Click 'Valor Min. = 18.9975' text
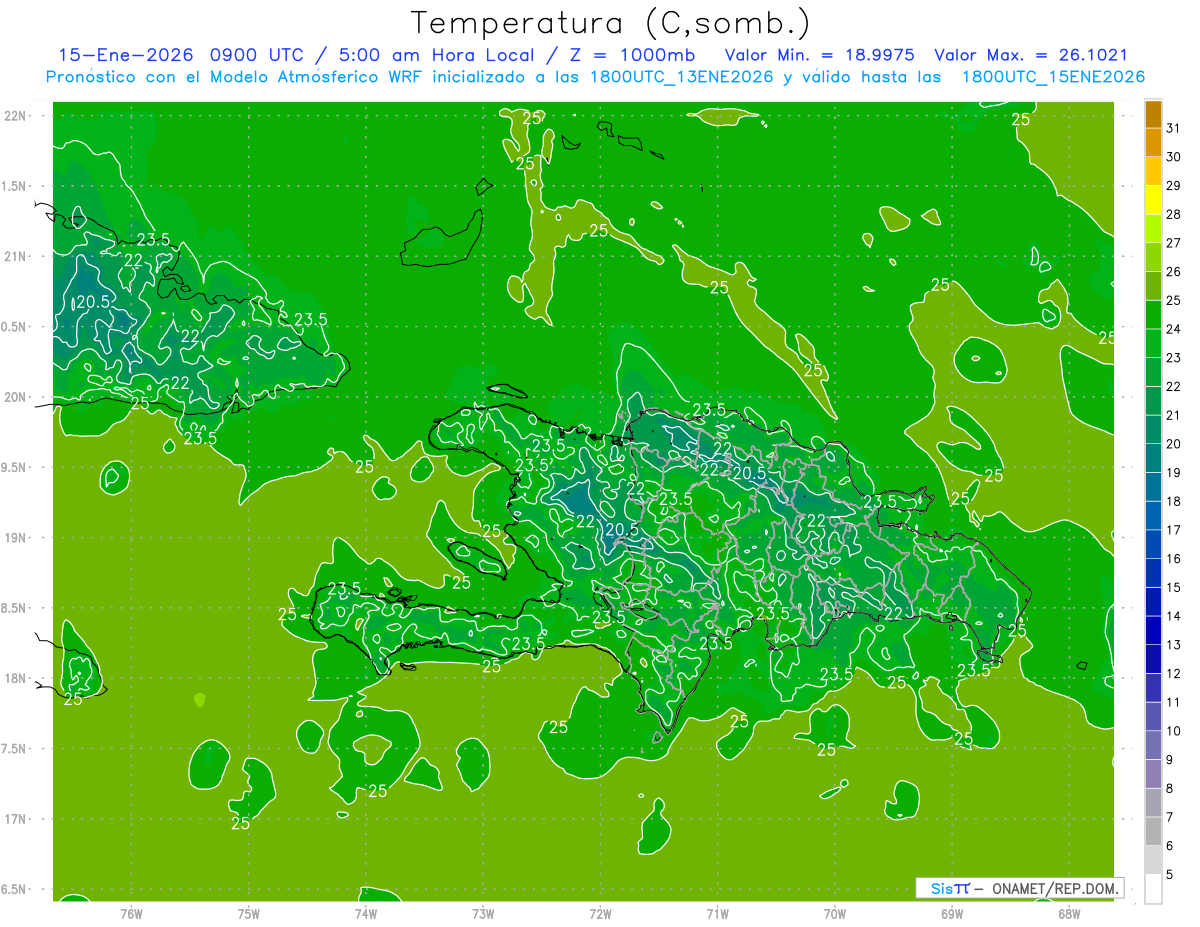This screenshot has width=1200, height=927. [x=819, y=55]
